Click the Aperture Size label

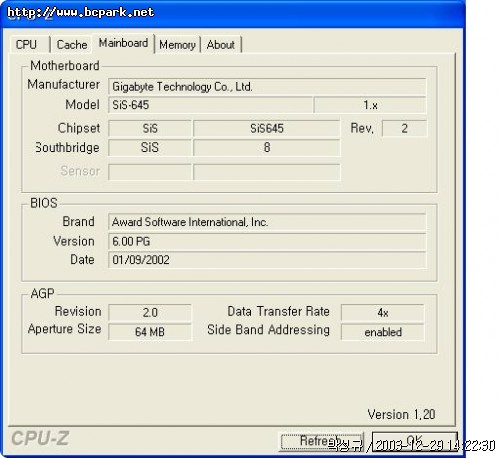pos(65,329)
